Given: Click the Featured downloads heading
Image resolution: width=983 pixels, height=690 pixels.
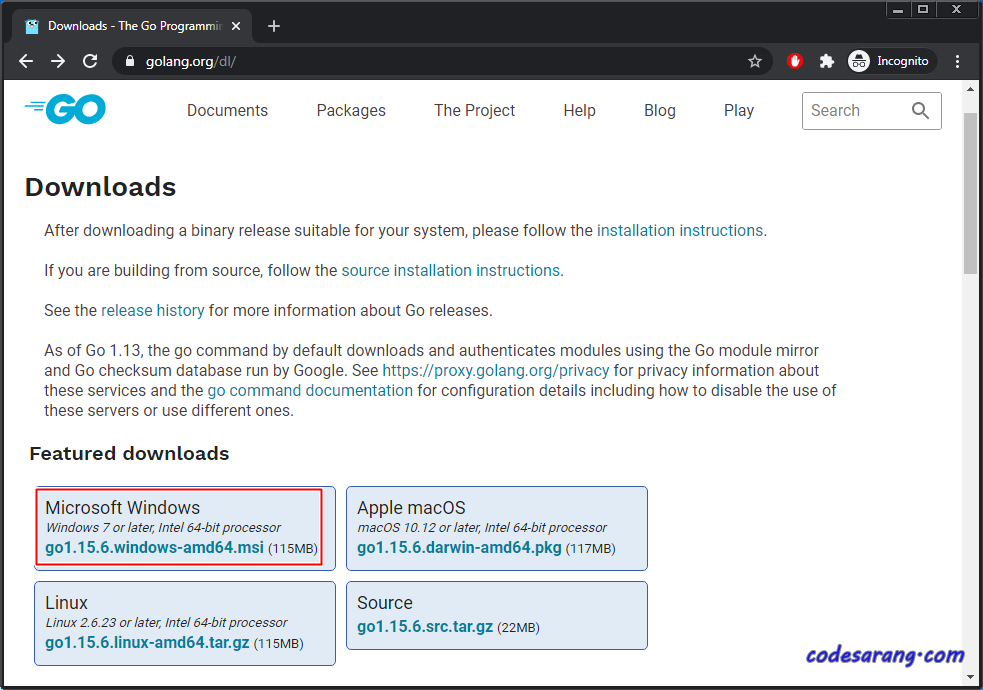Looking at the screenshot, I should point(129,453).
